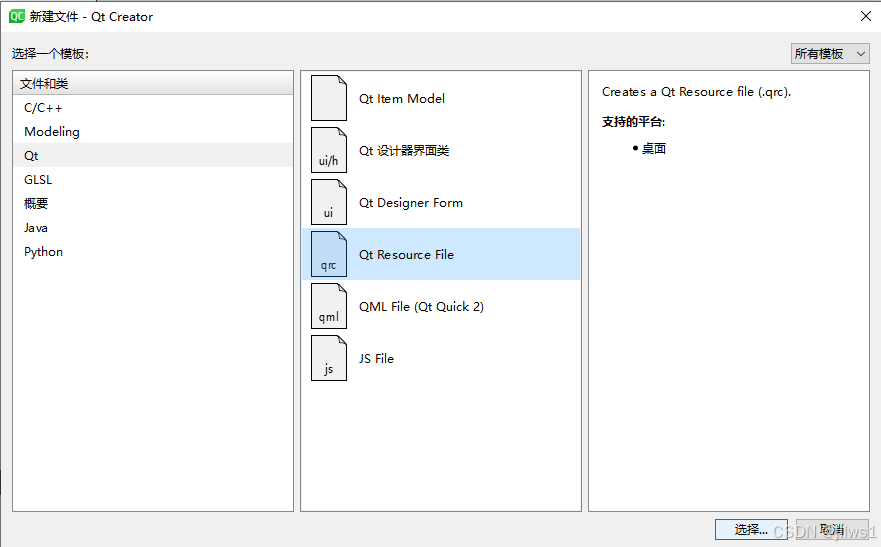Click the Qt Item Model file icon

coord(329,98)
